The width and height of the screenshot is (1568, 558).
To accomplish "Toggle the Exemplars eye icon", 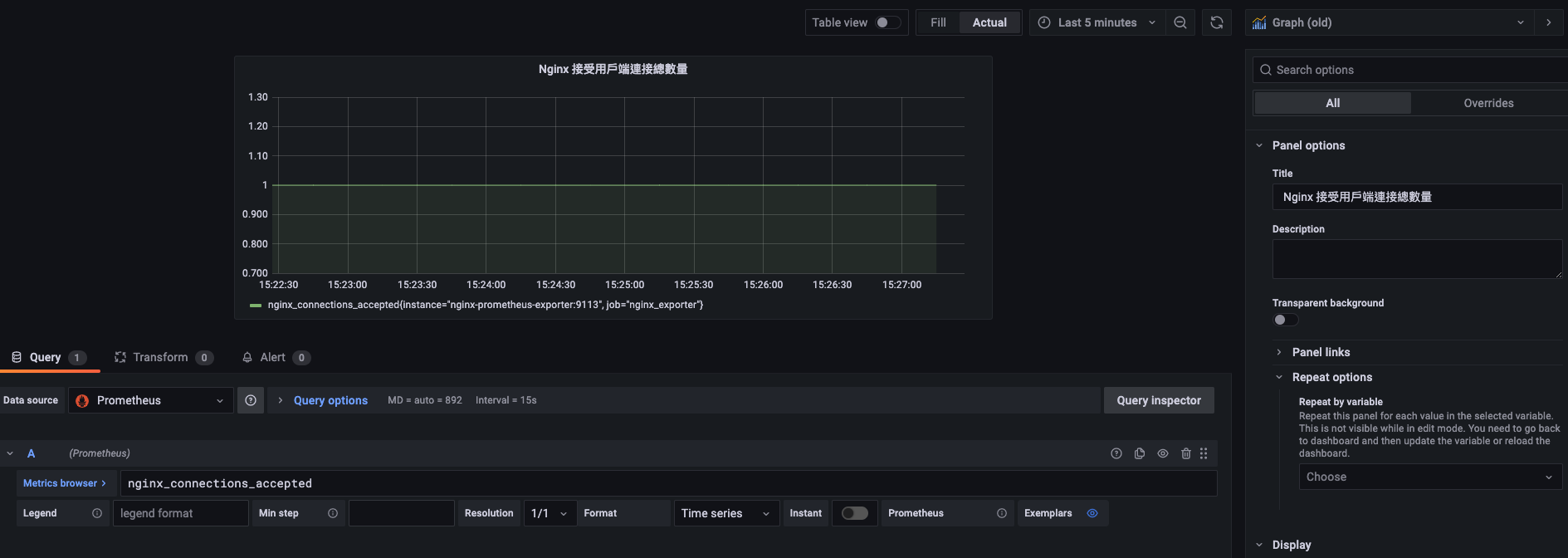I will pos(1092,513).
